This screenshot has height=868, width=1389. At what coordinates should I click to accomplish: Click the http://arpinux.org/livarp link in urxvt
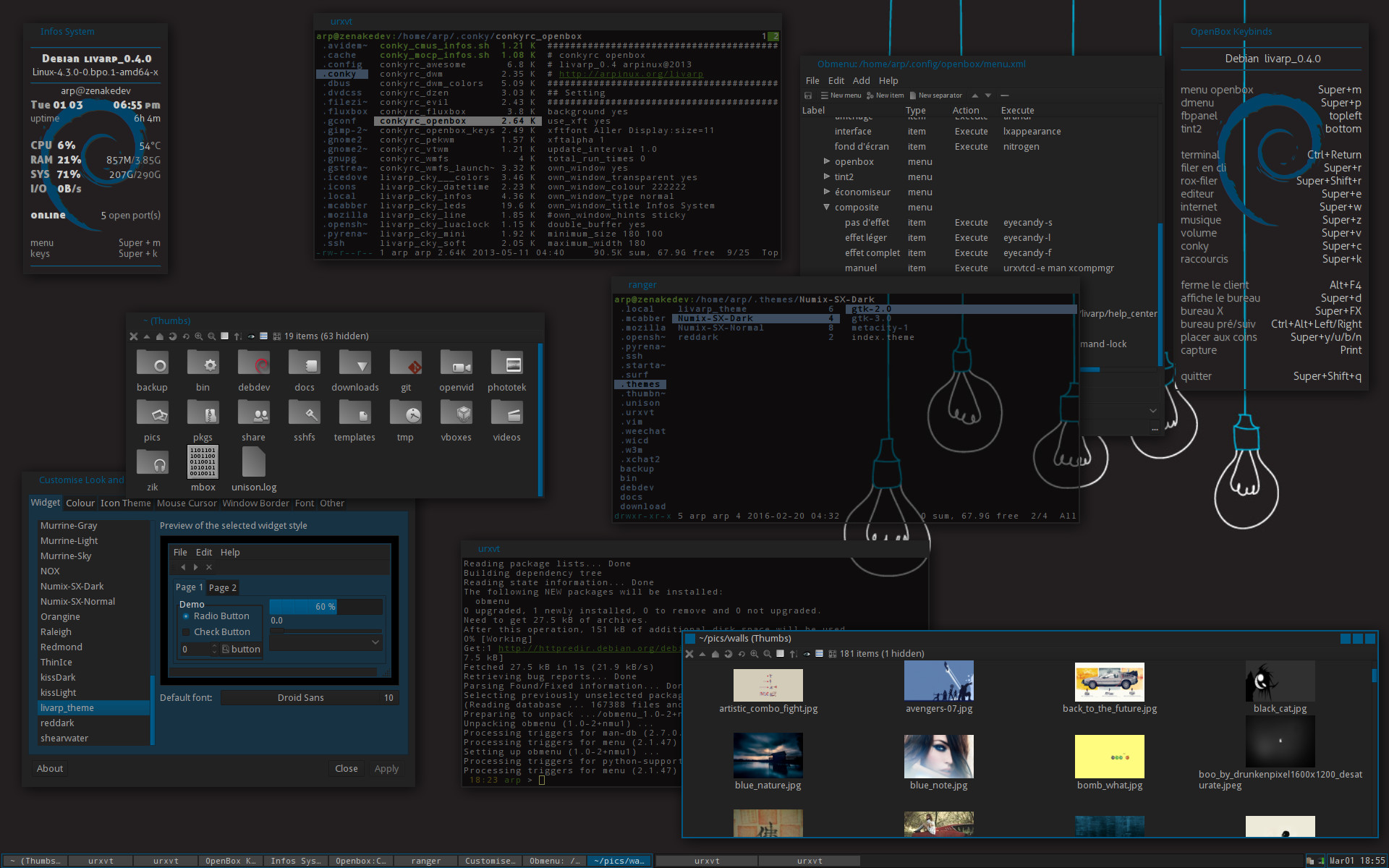pos(631,74)
